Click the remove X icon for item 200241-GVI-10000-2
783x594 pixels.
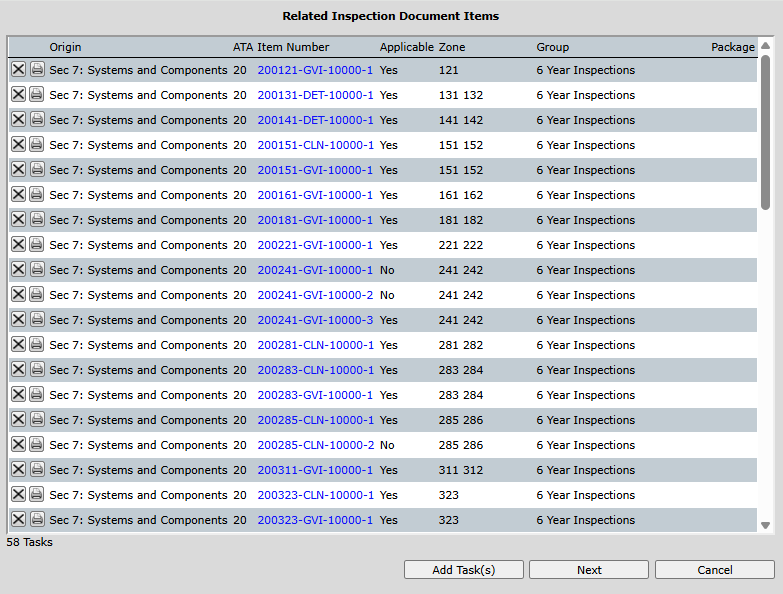[x=18, y=294]
